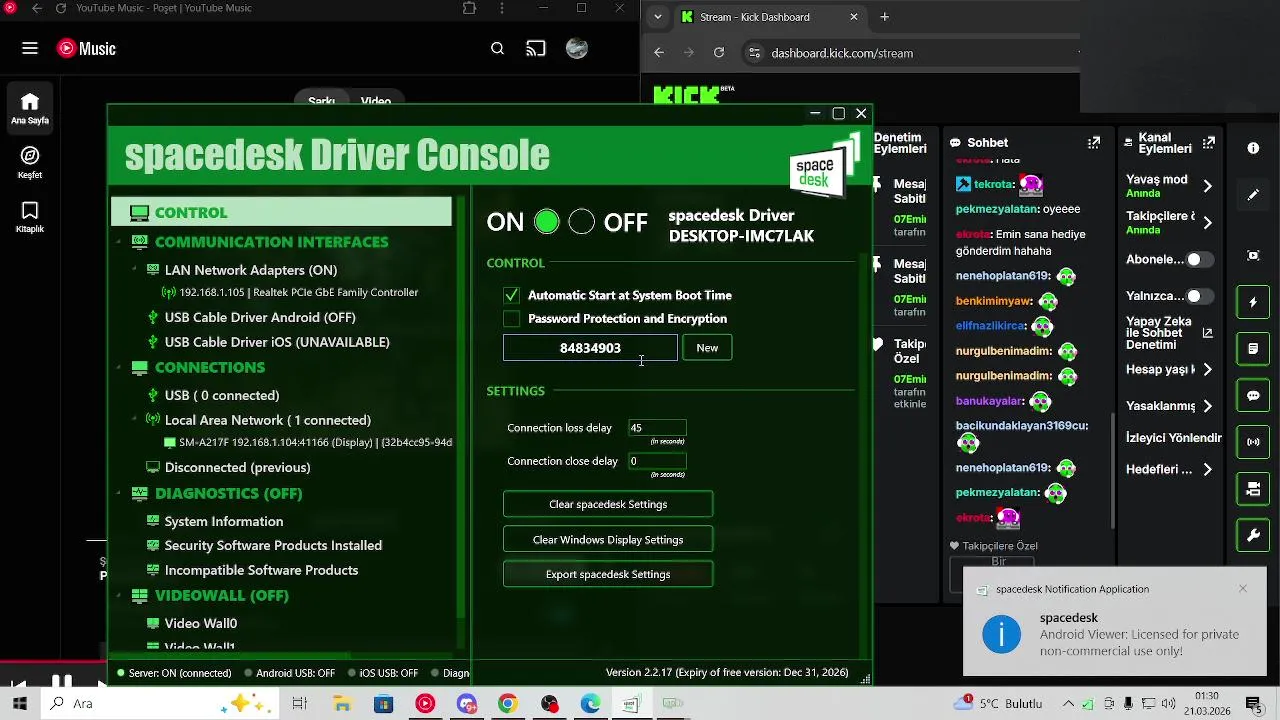The image size is (1280, 720).
Task: Click the password field showing 84834903
Action: [590, 348]
